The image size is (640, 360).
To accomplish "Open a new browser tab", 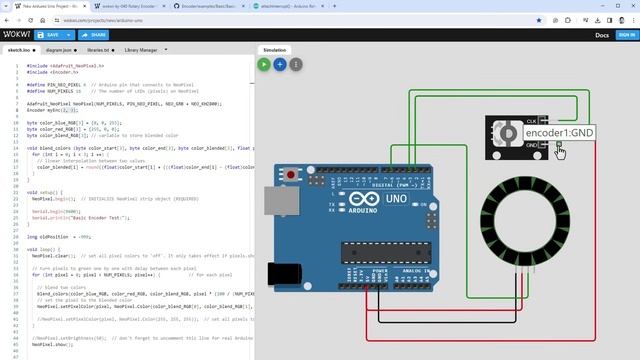I will 334,6.
